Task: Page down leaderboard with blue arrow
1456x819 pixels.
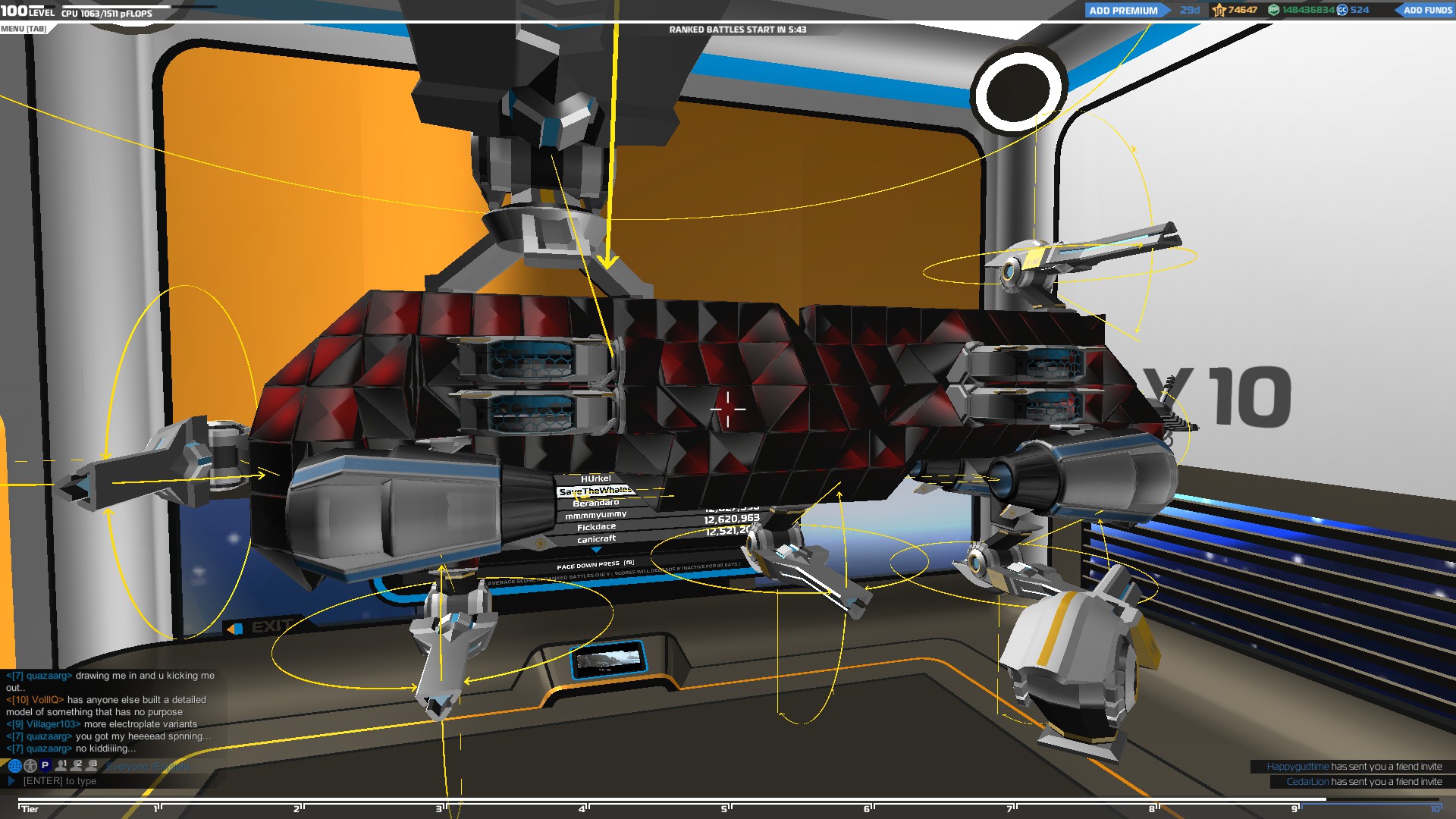Action: (596, 550)
